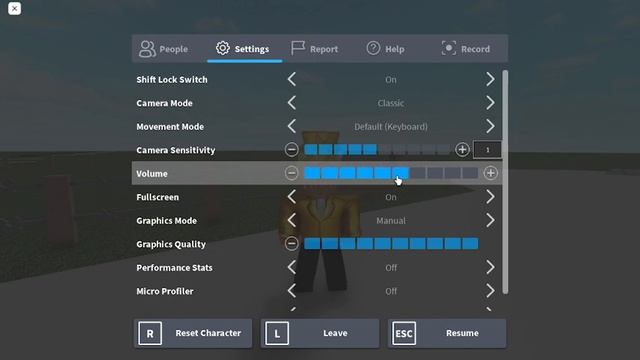Click the Leave button
640x360 pixels.
tap(320, 333)
